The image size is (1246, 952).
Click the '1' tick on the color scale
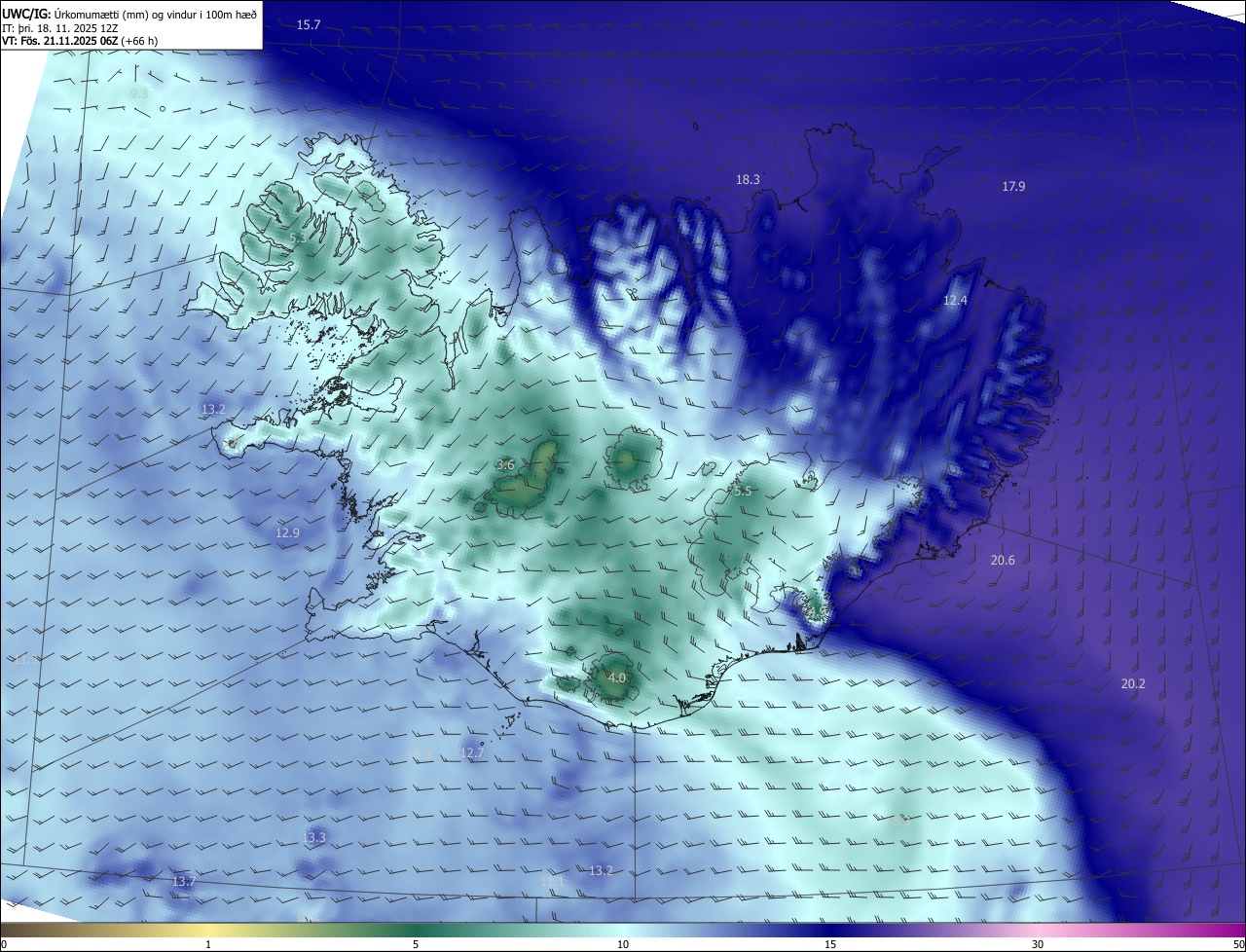(x=208, y=944)
